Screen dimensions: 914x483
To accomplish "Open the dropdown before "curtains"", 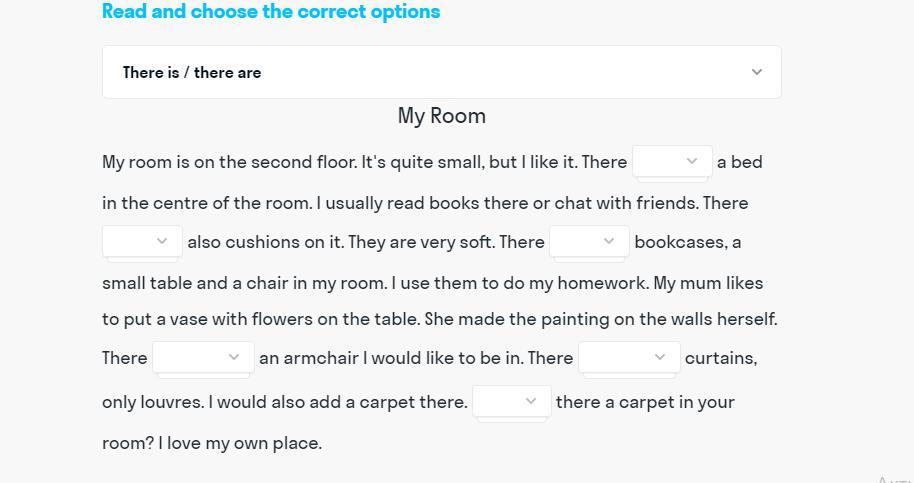I will click(x=629, y=357).
